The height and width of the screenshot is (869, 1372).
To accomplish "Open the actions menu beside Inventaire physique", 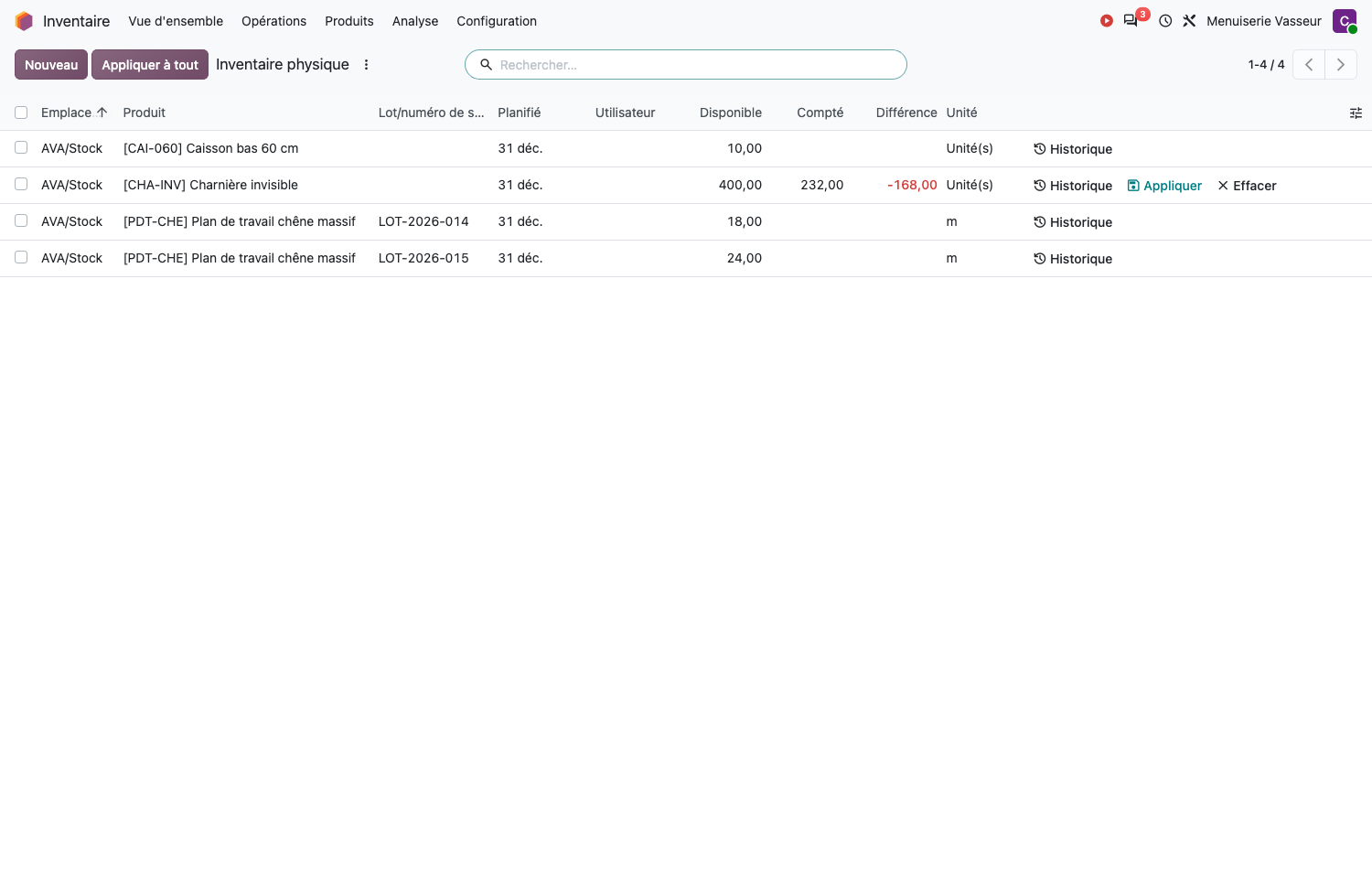I will pos(367,65).
